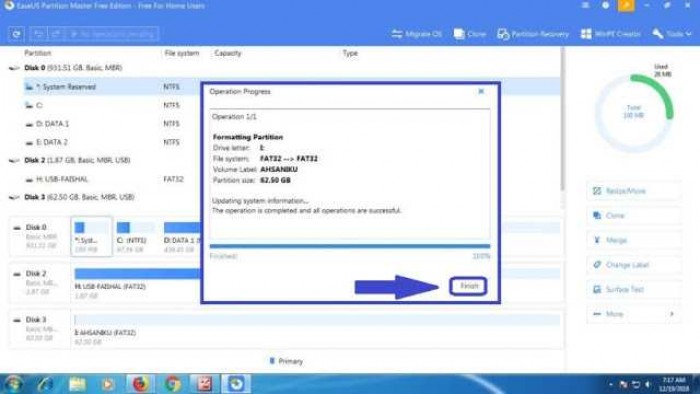Open Firefox from the taskbar
The image size is (700, 394).
[140, 384]
